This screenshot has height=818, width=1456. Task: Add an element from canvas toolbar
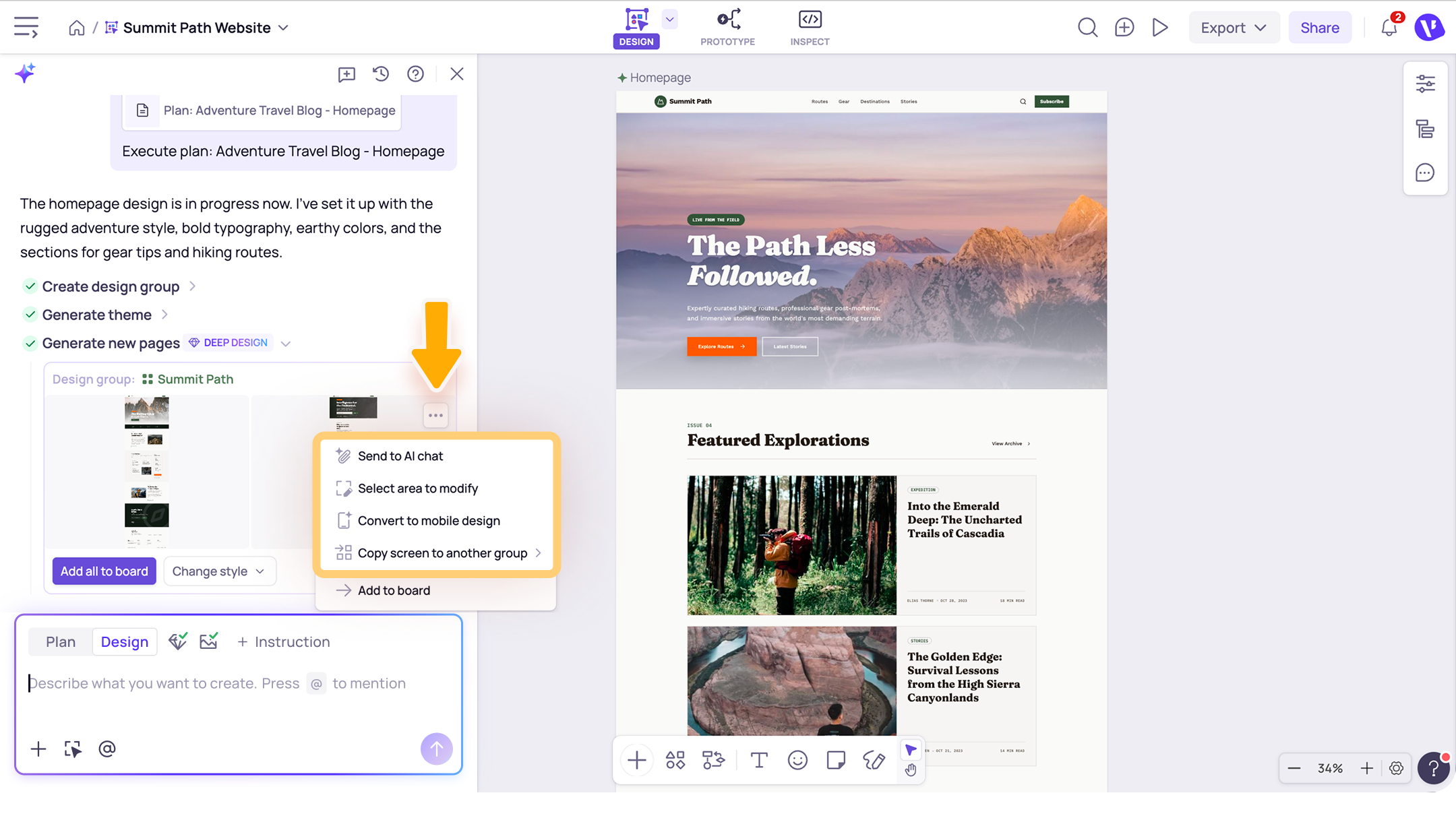coord(636,761)
